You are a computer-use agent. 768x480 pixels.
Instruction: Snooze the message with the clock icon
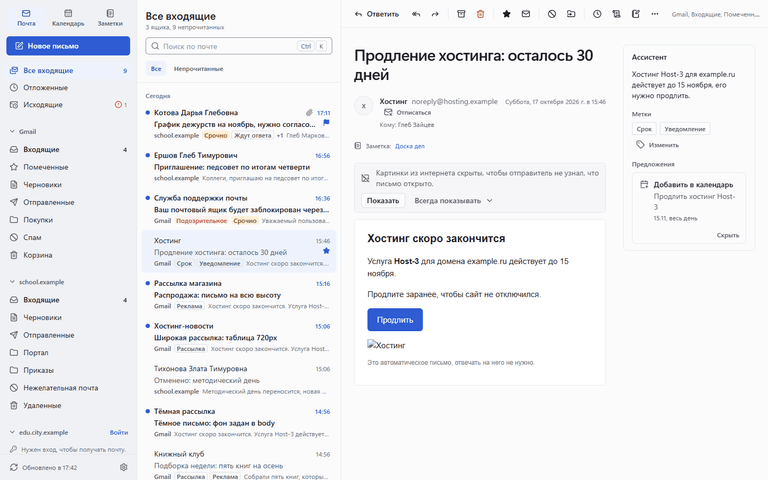[x=597, y=14]
